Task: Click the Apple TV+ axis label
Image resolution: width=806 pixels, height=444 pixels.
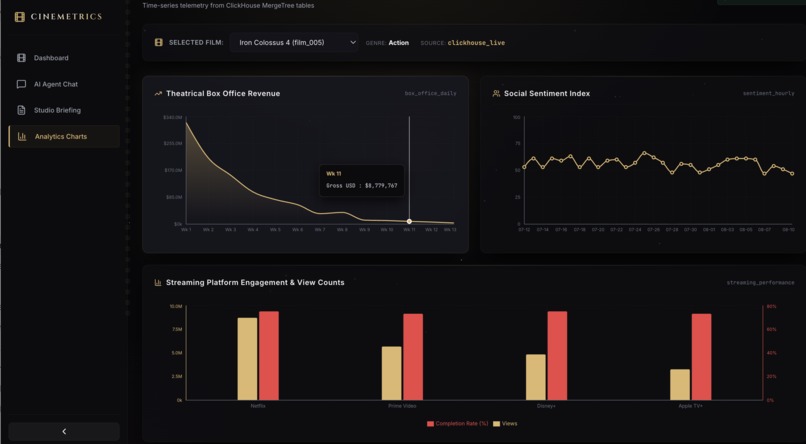Action: pyautogui.click(x=690, y=406)
